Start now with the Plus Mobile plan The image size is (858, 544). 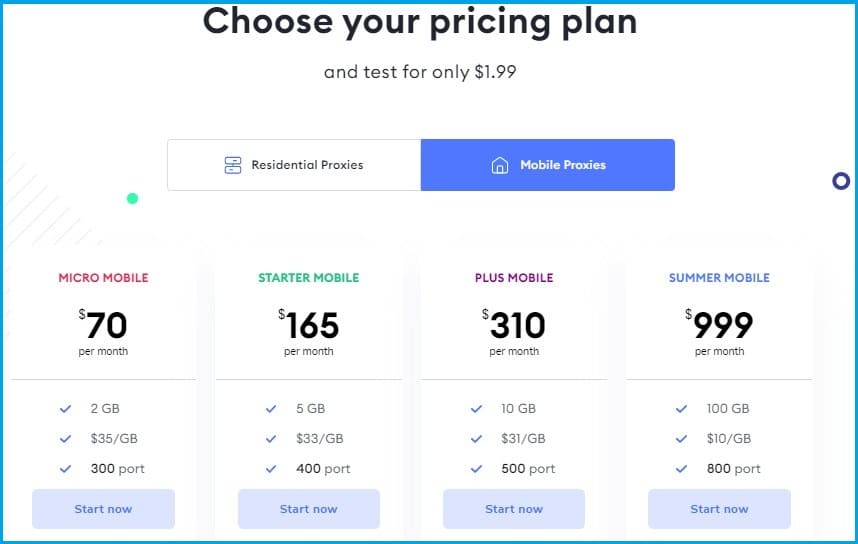point(514,509)
